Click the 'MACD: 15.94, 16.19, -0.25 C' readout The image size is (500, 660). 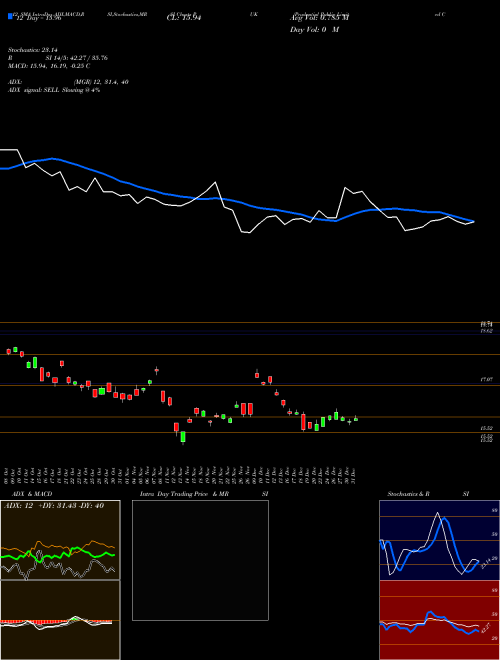coord(49,66)
